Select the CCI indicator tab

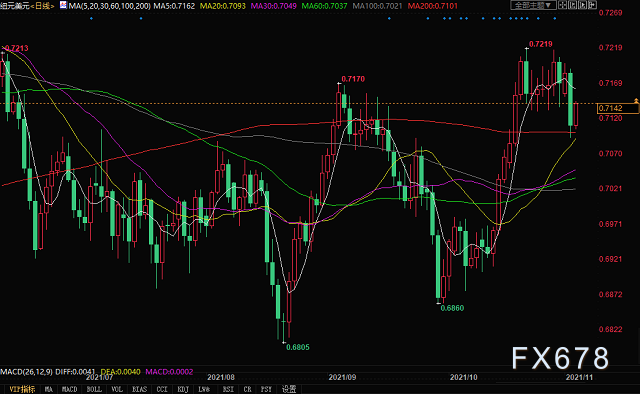point(162,389)
